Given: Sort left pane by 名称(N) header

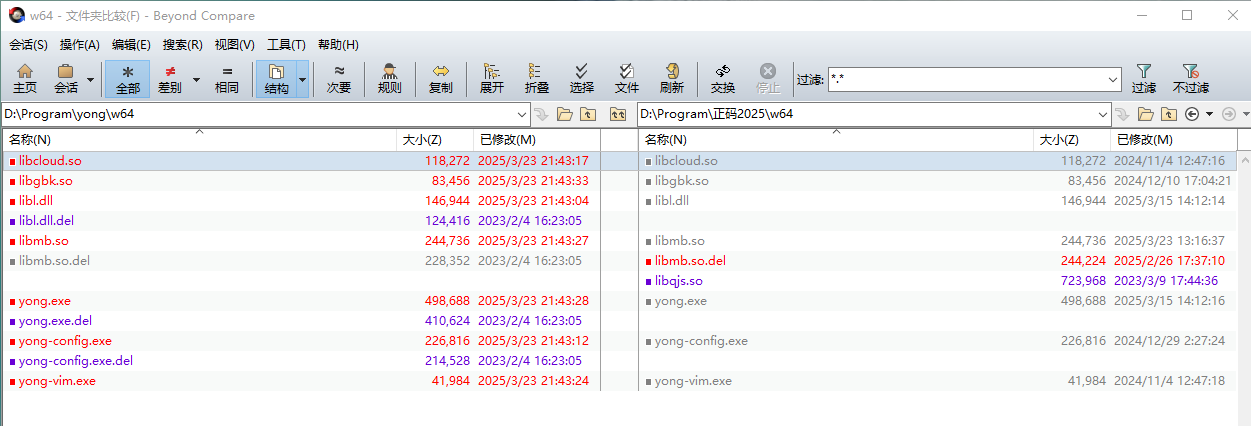Looking at the screenshot, I should click(x=200, y=140).
